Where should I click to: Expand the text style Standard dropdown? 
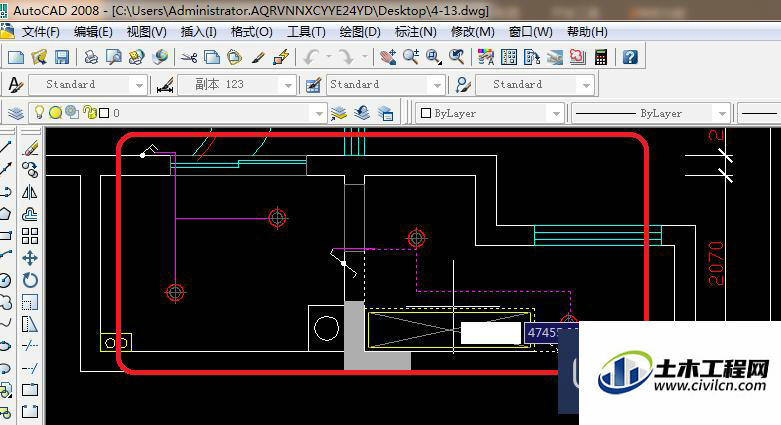[x=139, y=85]
